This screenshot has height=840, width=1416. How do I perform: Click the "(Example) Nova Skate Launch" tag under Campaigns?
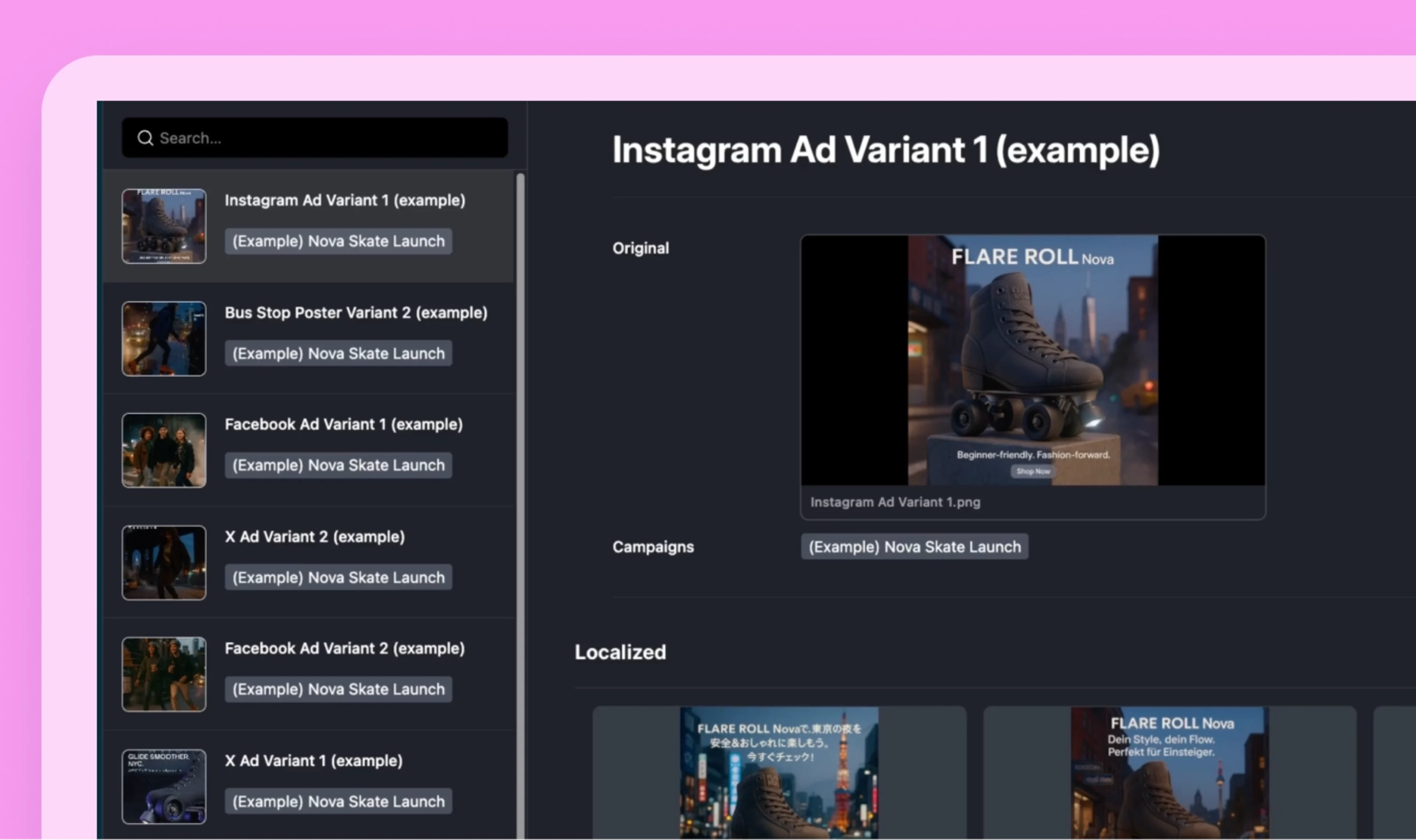coord(914,546)
